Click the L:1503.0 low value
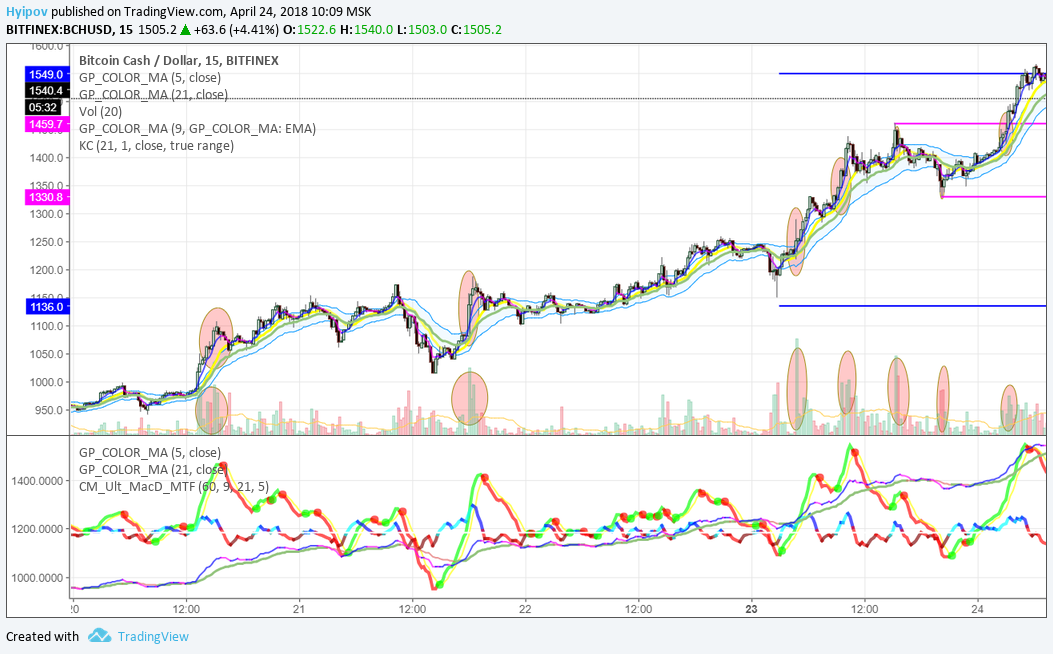1053x654 pixels. (x=422, y=30)
